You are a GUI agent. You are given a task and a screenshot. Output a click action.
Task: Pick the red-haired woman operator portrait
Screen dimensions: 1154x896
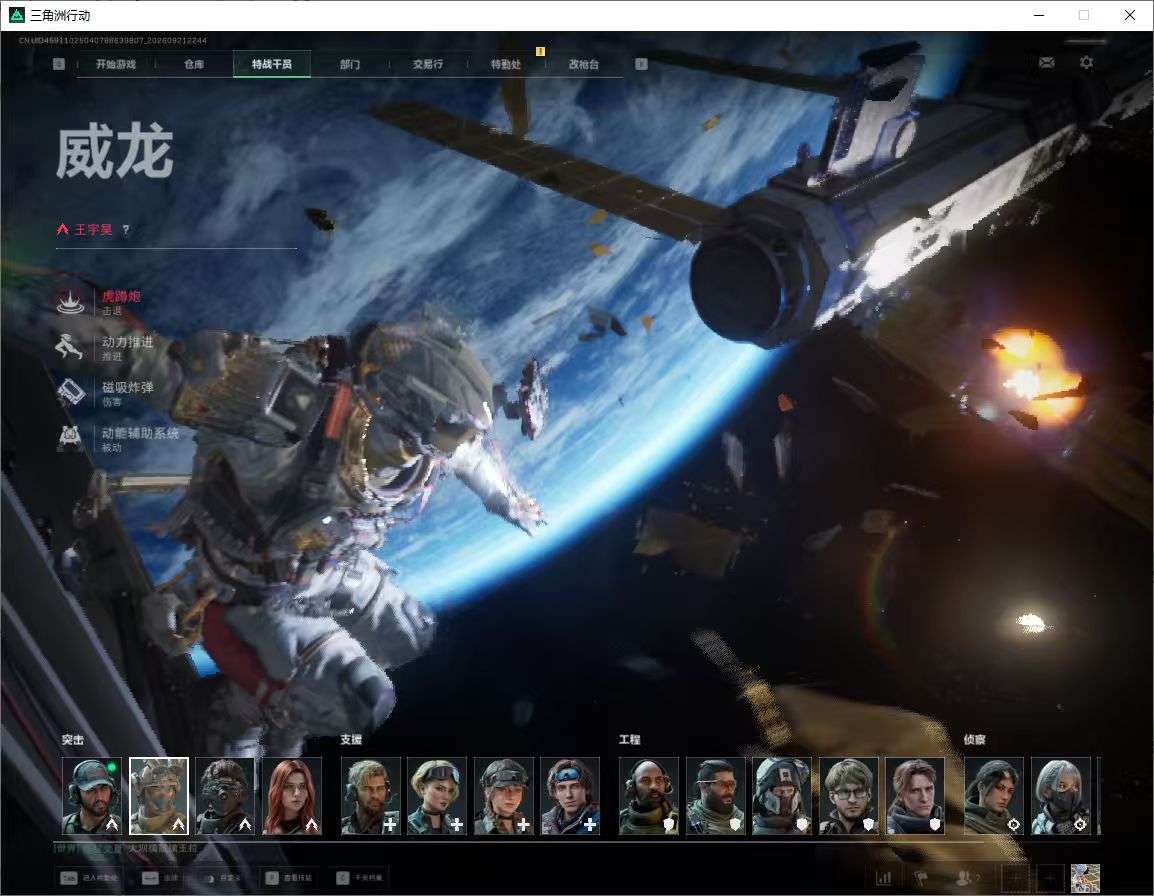(x=292, y=796)
